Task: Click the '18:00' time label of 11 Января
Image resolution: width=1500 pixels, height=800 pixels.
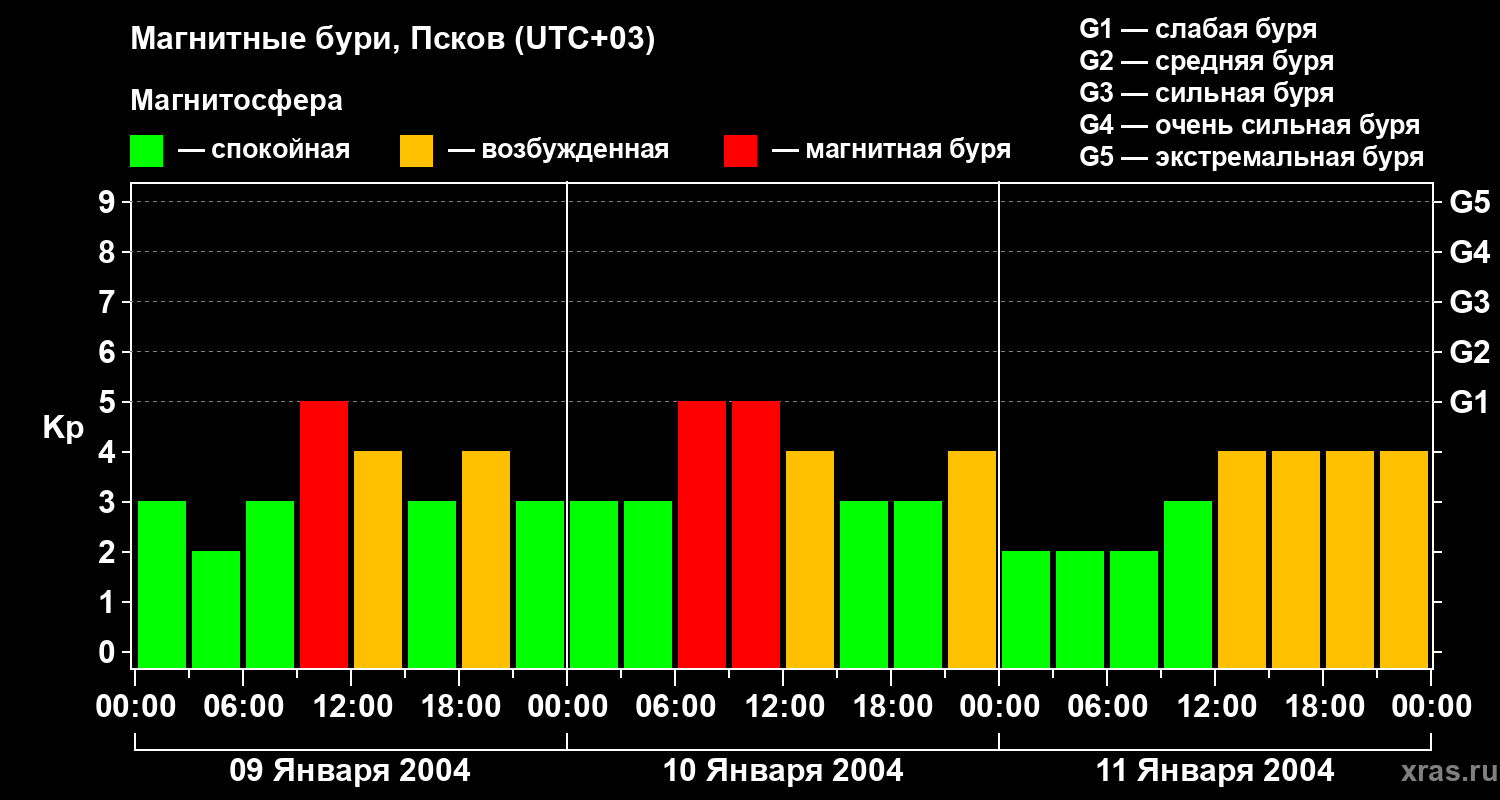Action: click(x=1323, y=707)
